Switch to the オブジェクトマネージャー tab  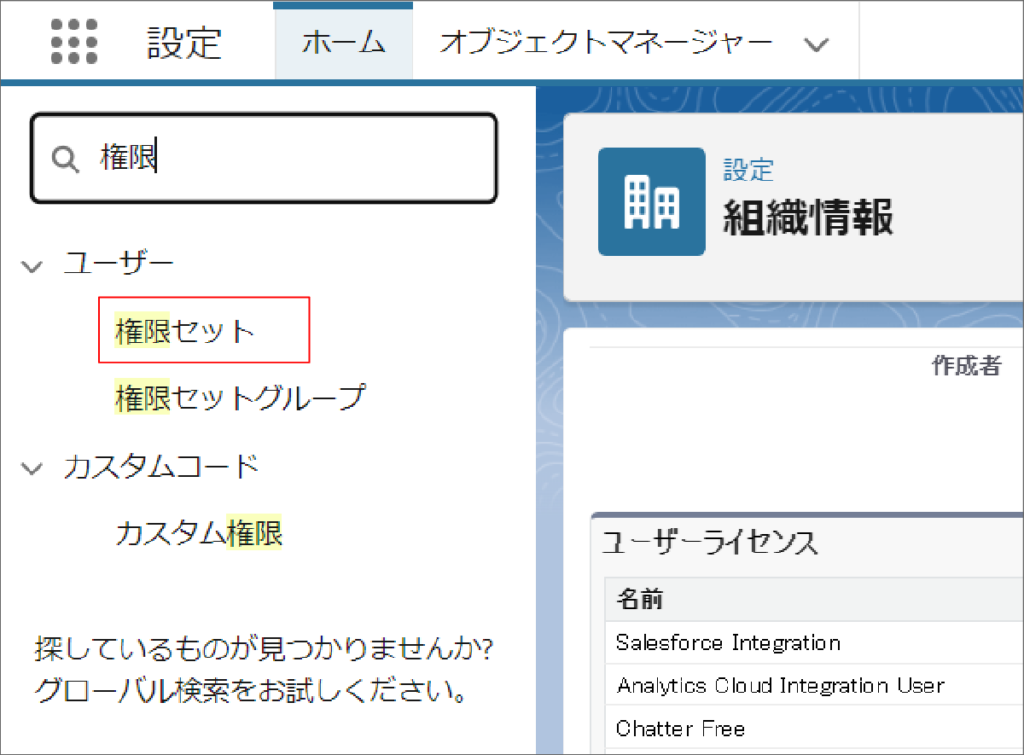[x=606, y=43]
